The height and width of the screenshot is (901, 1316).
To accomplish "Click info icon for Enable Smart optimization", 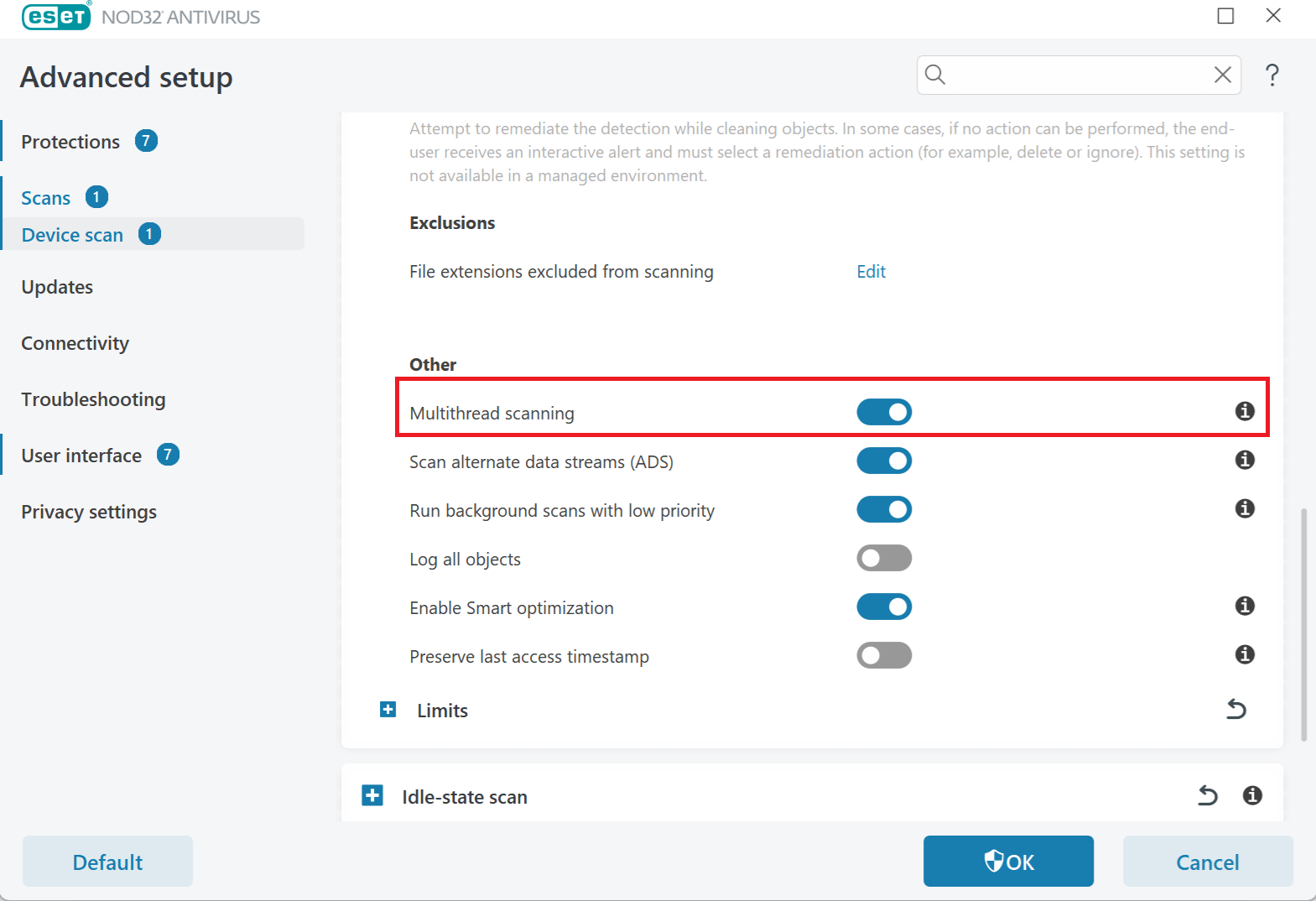I will pyautogui.click(x=1245, y=606).
